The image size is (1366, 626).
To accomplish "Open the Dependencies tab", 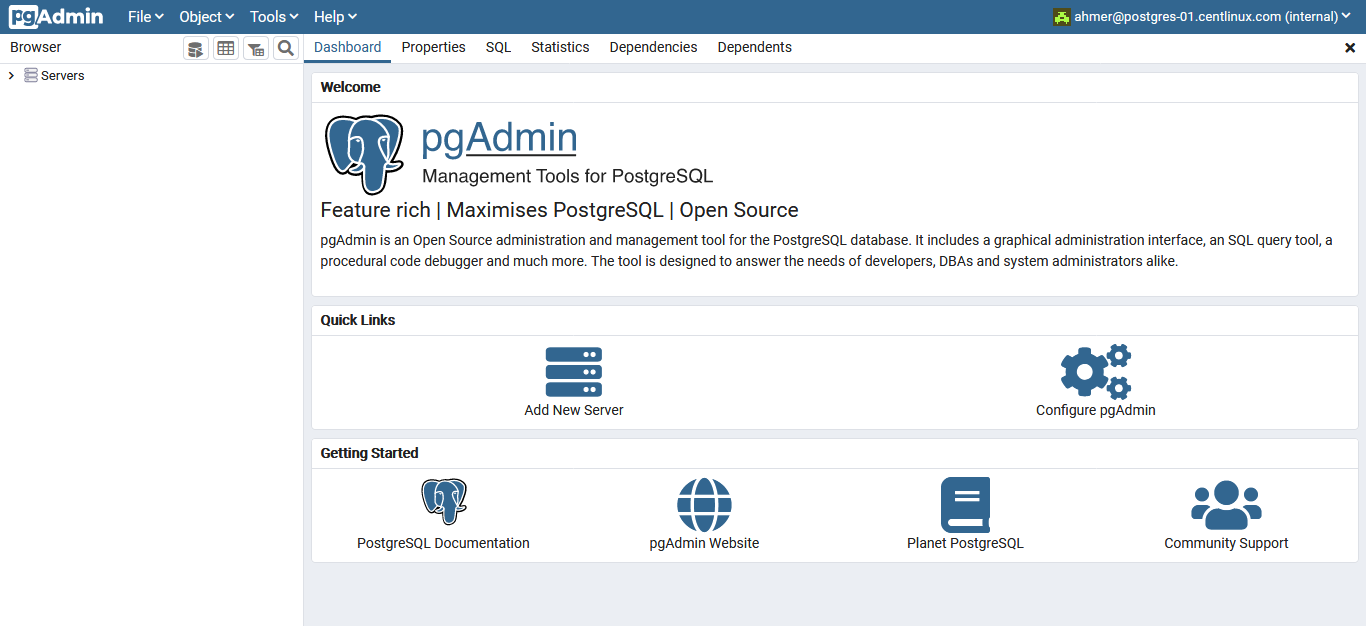I will (652, 47).
